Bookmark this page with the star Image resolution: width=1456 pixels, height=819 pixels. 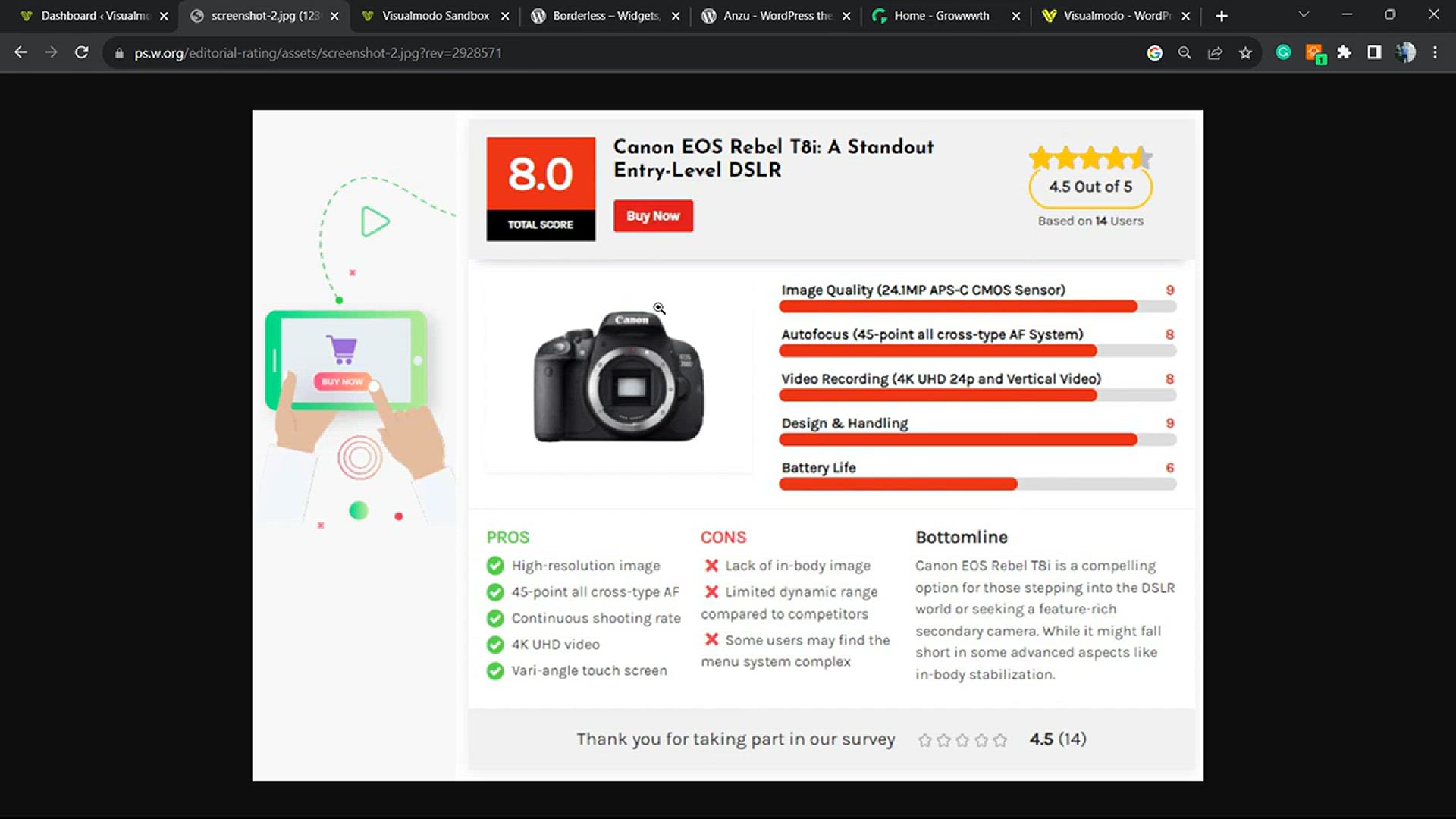1245,52
